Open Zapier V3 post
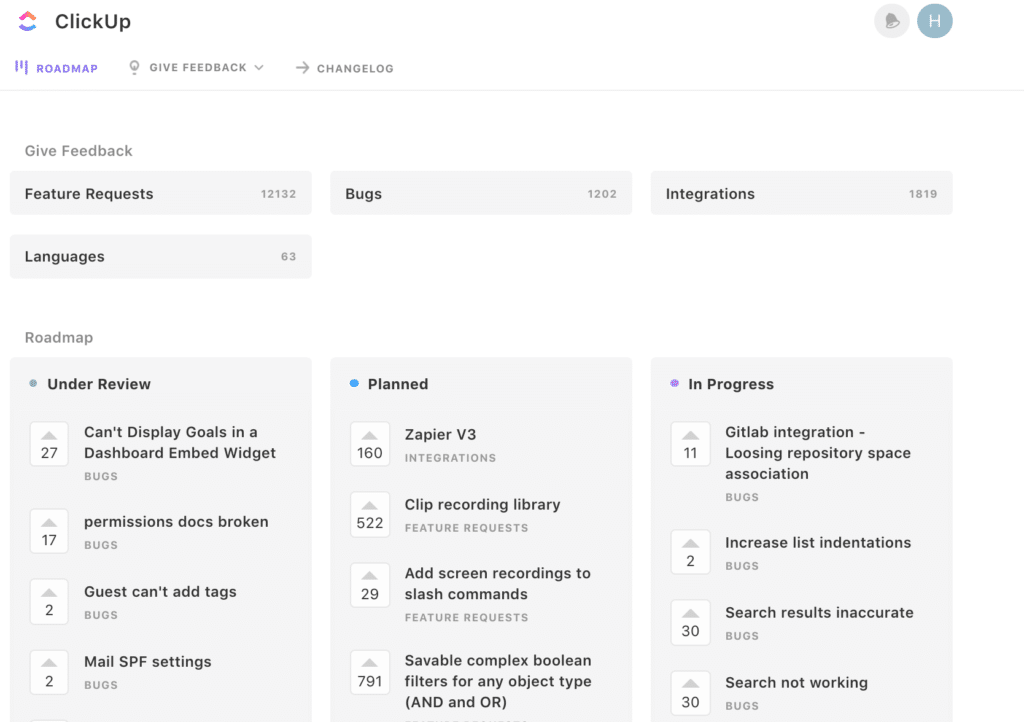 click(440, 434)
